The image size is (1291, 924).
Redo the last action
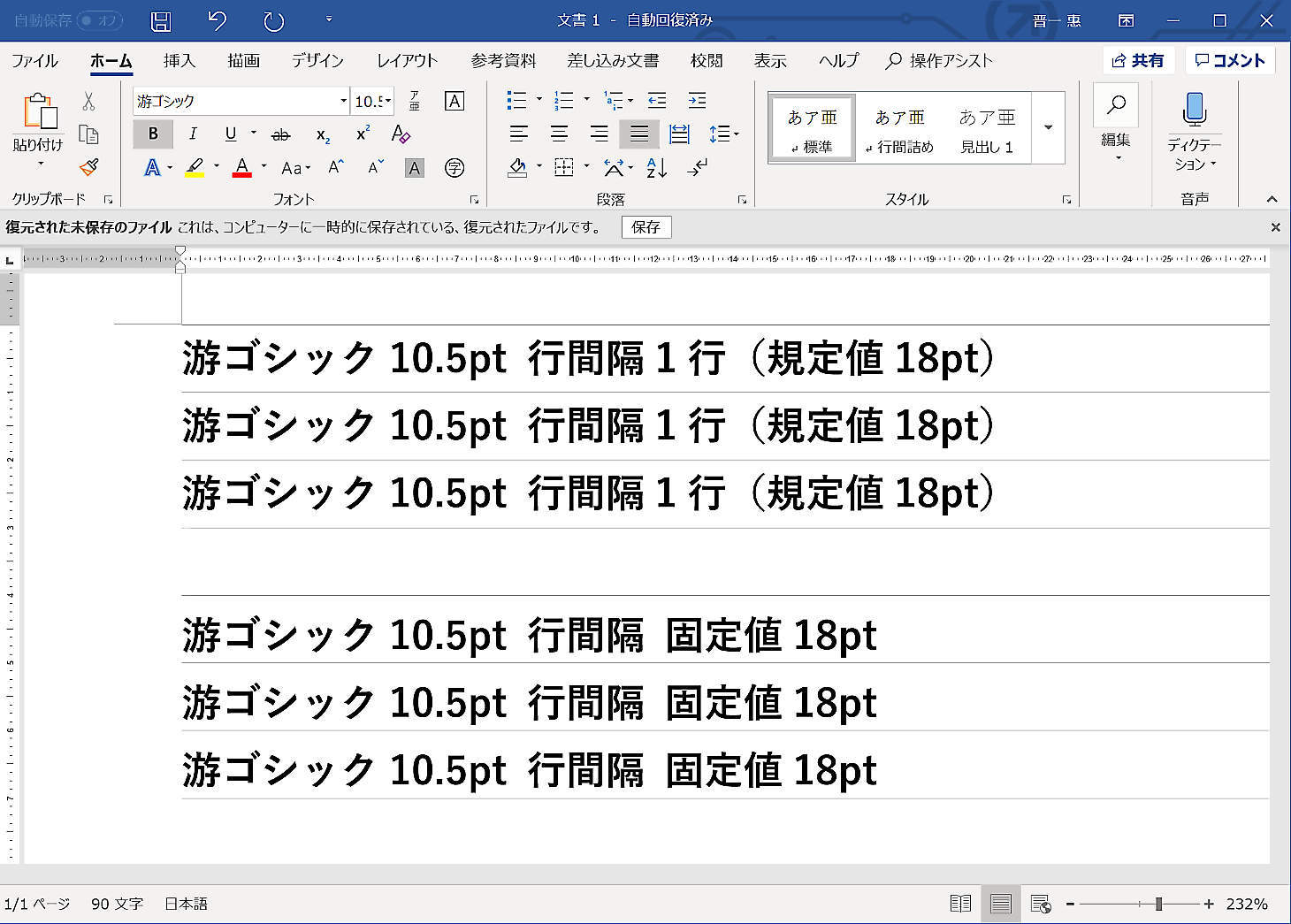coord(274,20)
